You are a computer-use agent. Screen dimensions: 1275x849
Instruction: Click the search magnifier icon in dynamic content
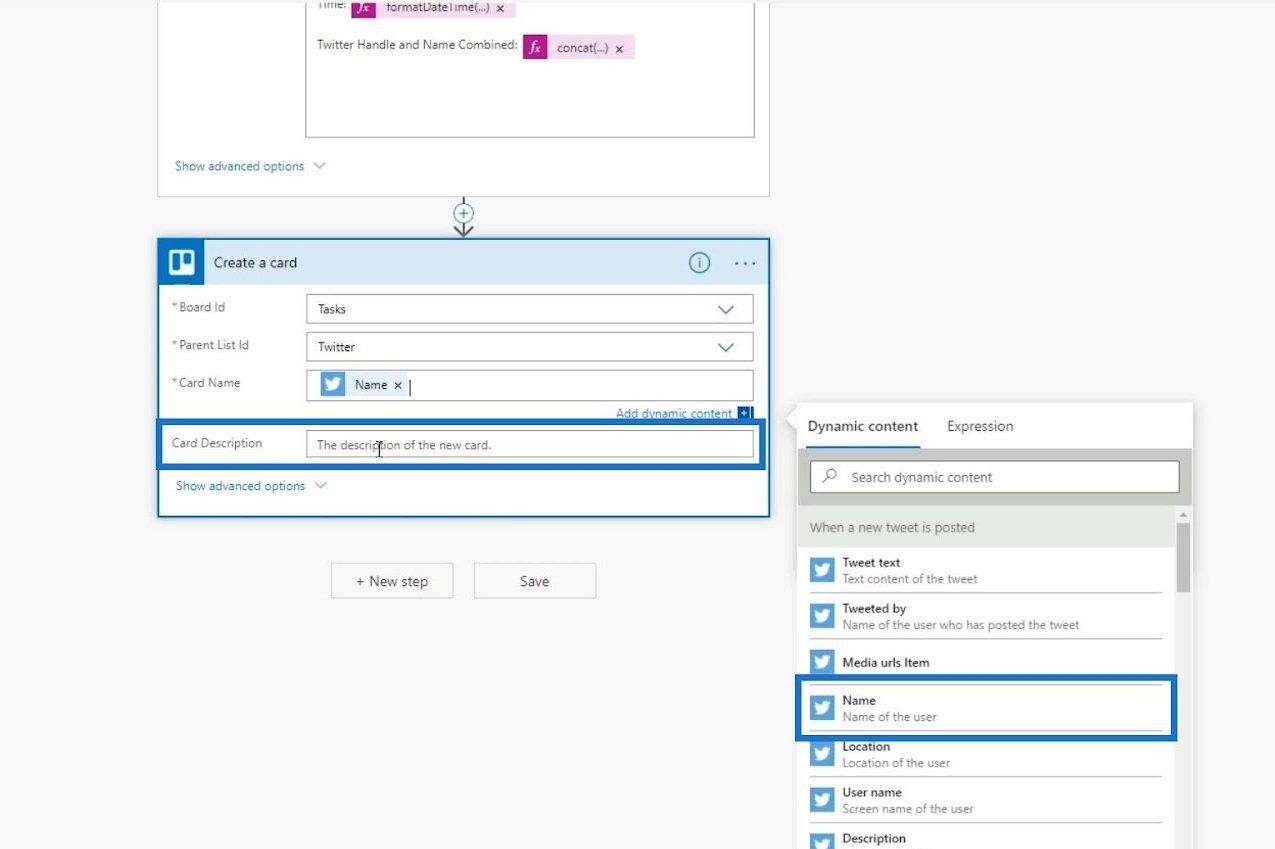click(x=830, y=477)
